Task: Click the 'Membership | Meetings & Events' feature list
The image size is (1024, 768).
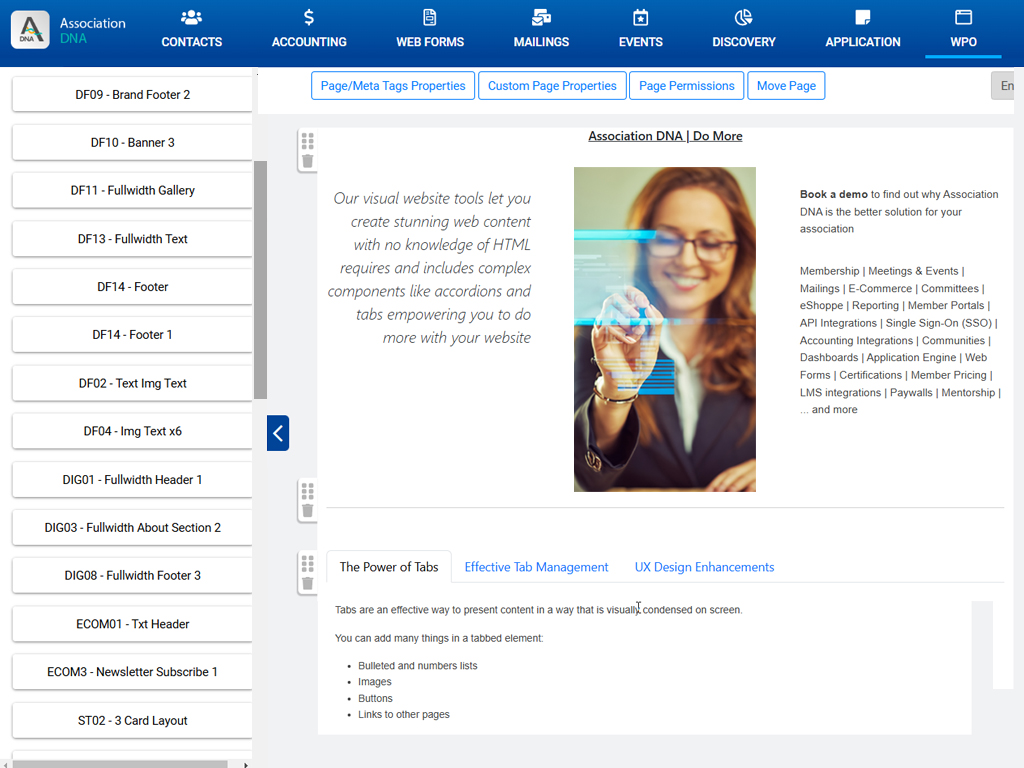Action: (900, 340)
